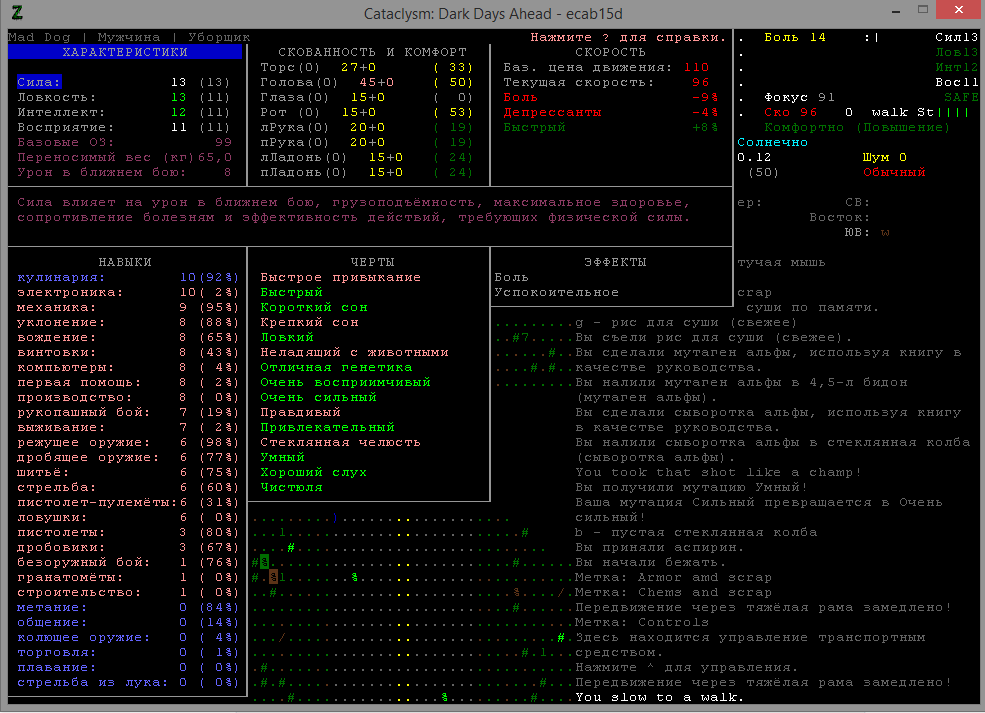Click the highlighted Сила stat

39,82
